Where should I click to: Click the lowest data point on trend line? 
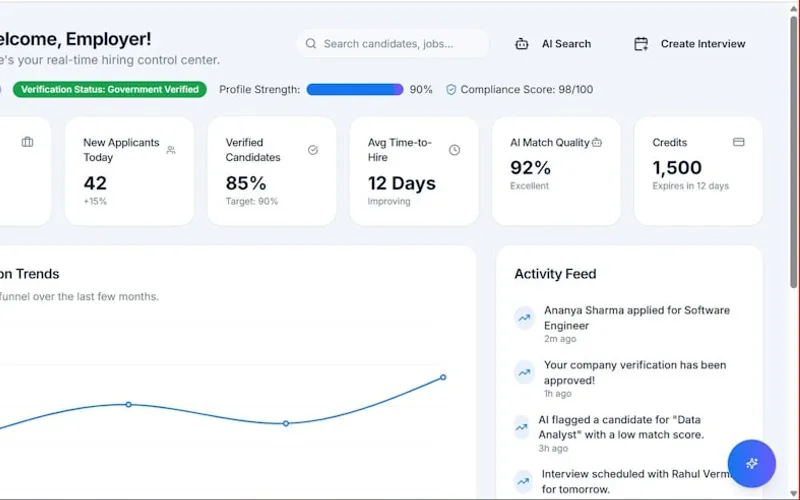pos(286,423)
